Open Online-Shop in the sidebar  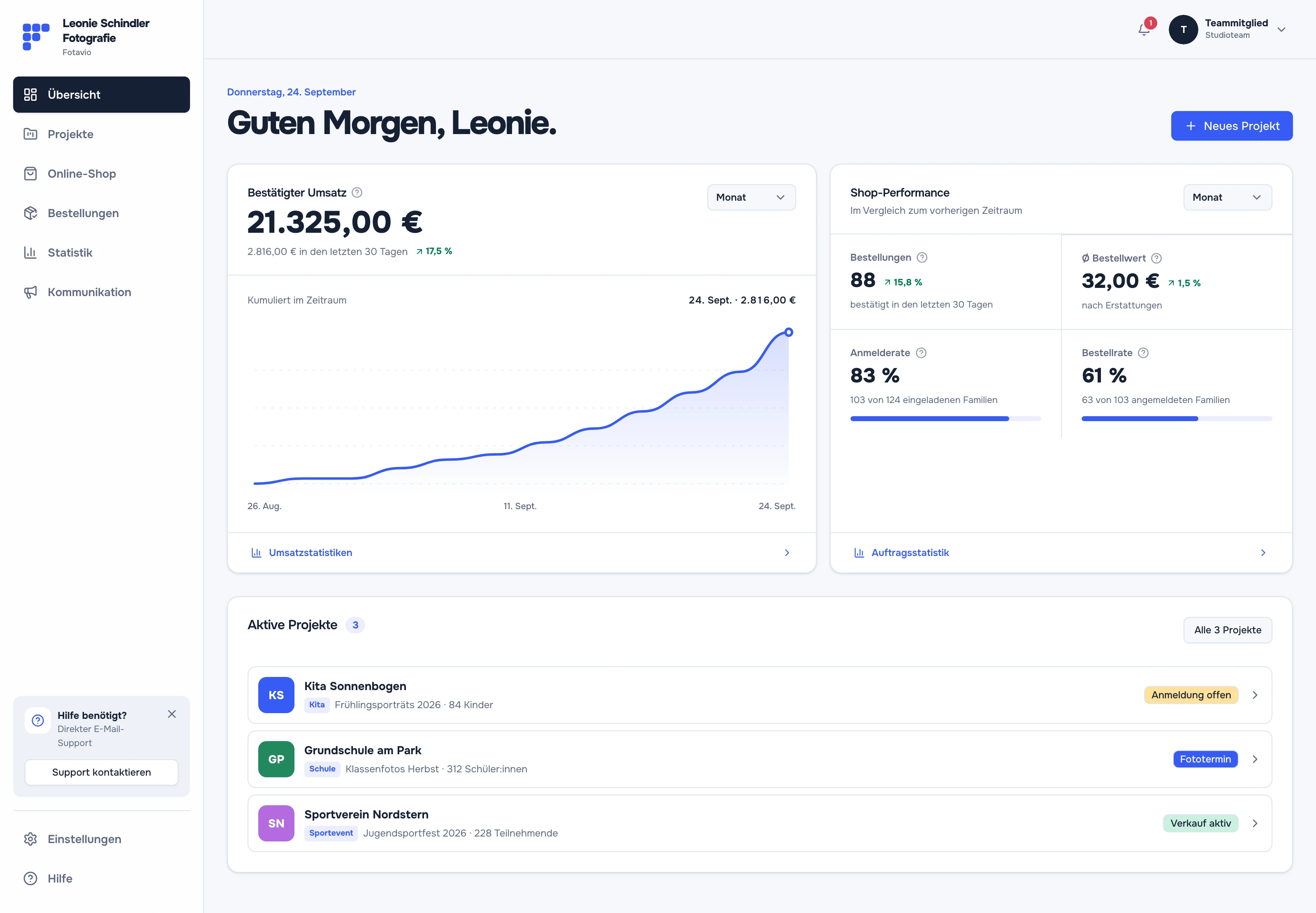point(101,174)
